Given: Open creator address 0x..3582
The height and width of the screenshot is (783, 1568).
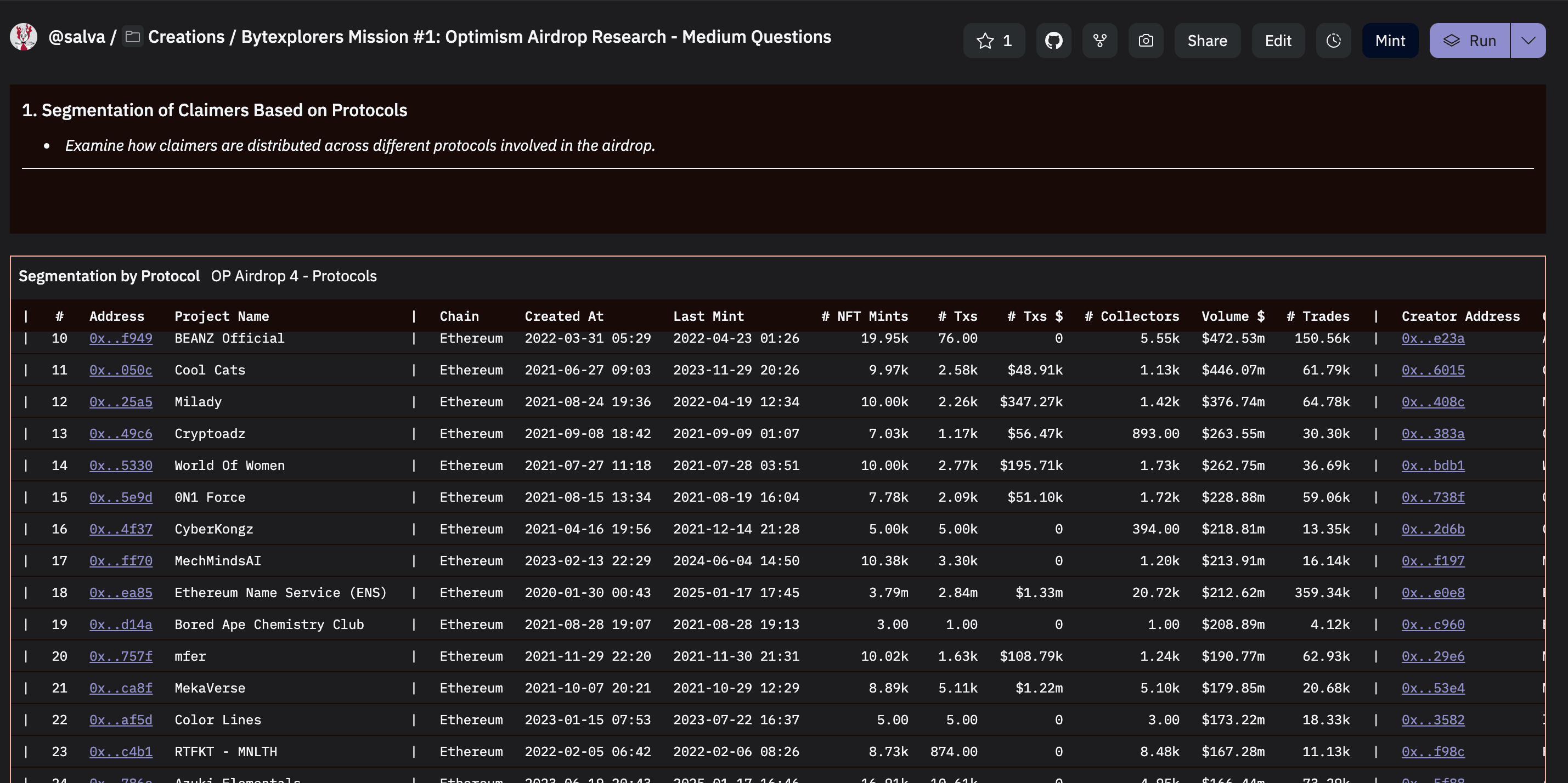Looking at the screenshot, I should point(1433,720).
